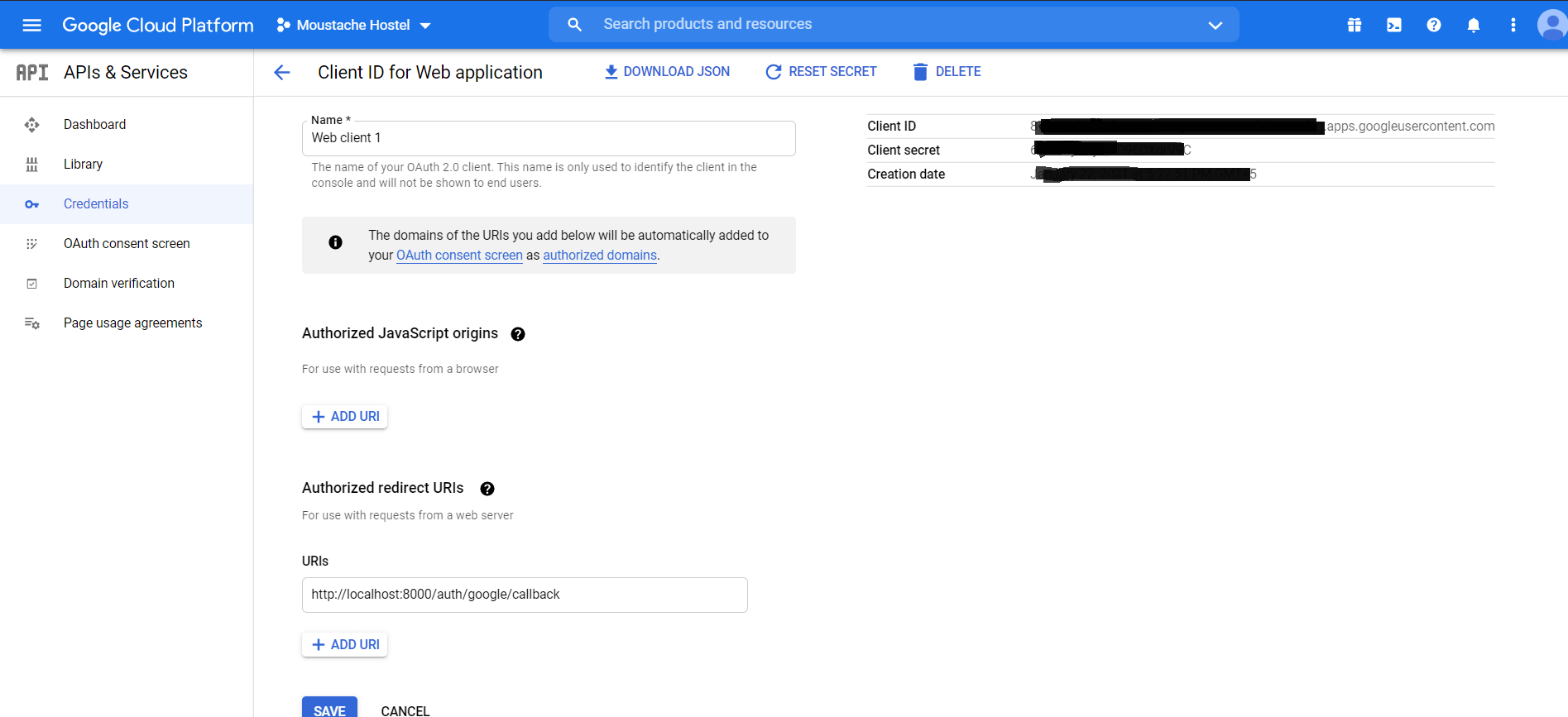The width and height of the screenshot is (1568, 717).
Task: Click the OAuth consent screen icon
Action: pos(32,244)
